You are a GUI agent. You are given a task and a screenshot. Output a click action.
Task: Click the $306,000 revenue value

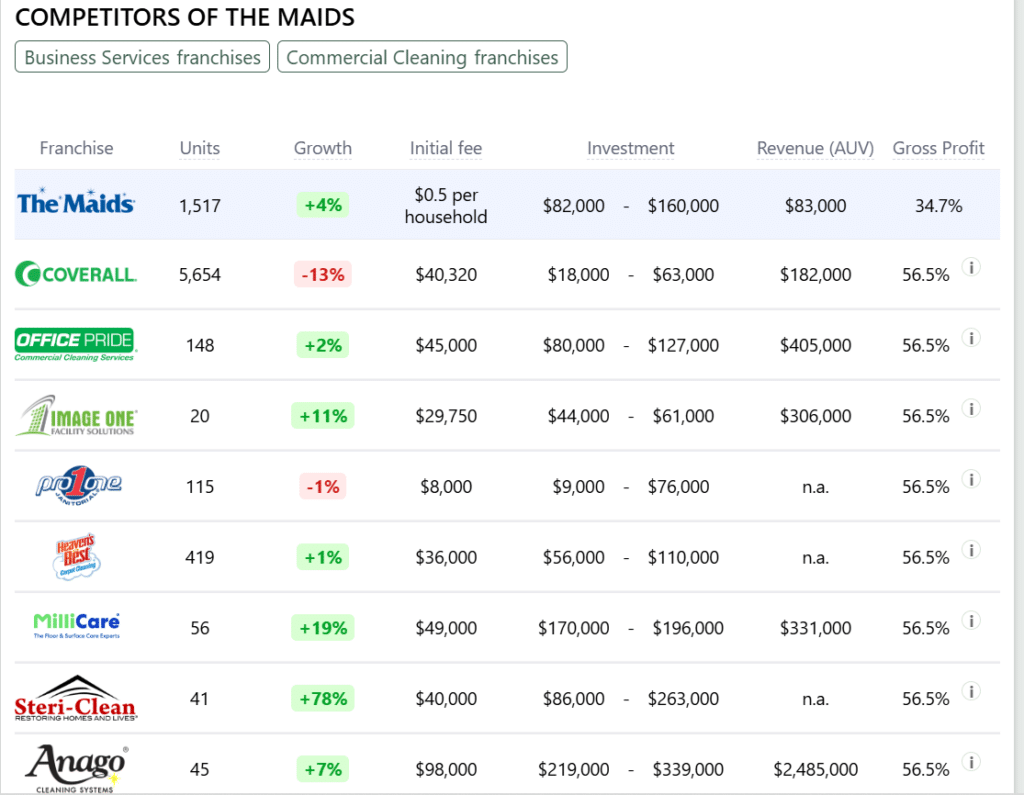(816, 415)
